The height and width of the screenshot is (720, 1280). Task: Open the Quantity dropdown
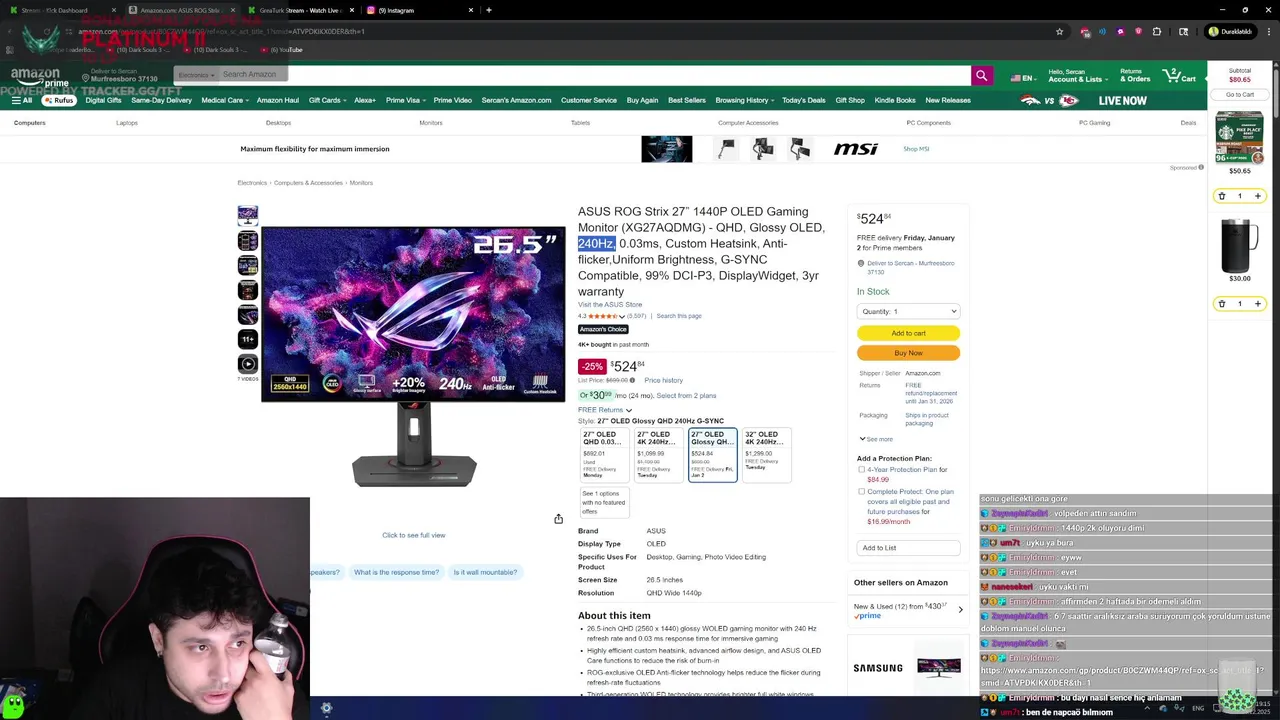coord(908,311)
